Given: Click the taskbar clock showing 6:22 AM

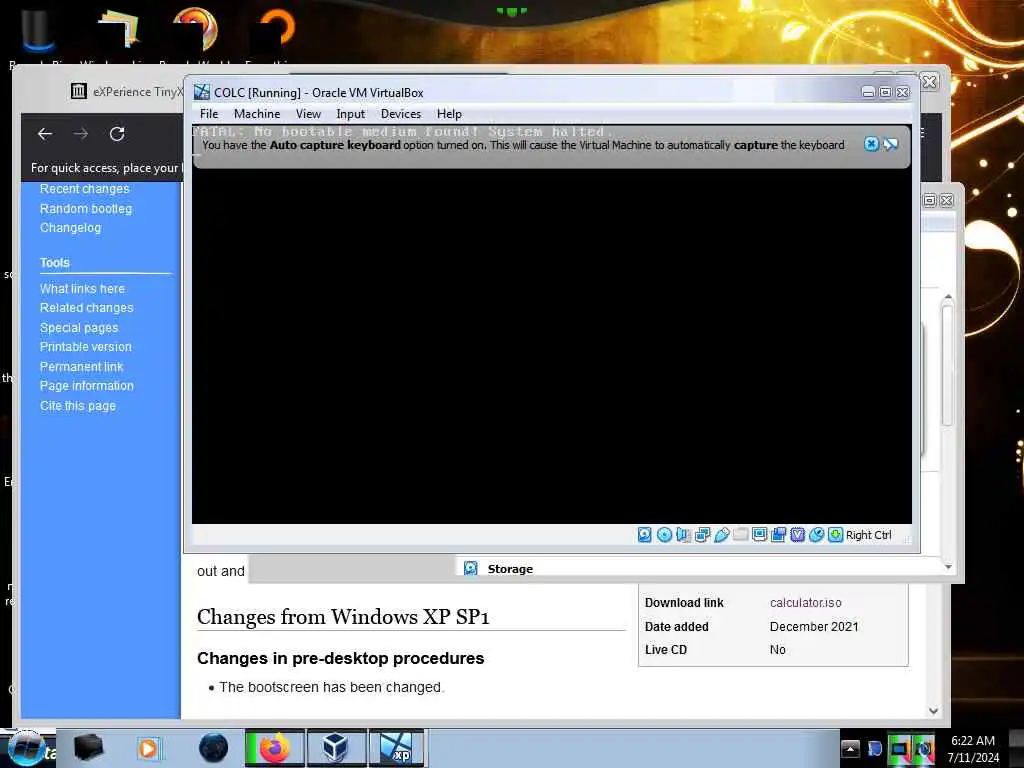Looking at the screenshot, I should click(x=973, y=748).
